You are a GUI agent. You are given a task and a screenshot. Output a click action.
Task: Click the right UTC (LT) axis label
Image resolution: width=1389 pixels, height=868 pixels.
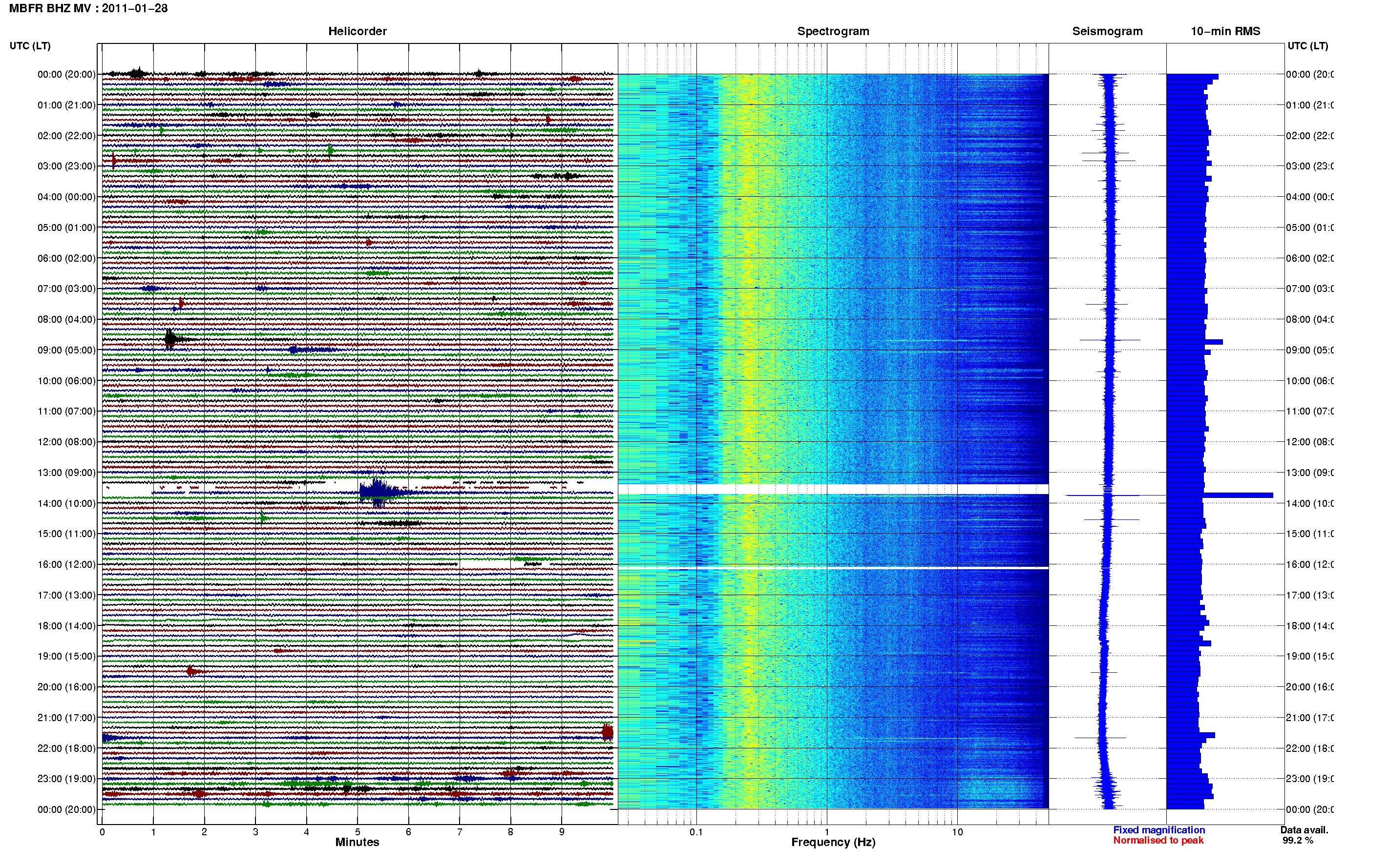click(1307, 46)
